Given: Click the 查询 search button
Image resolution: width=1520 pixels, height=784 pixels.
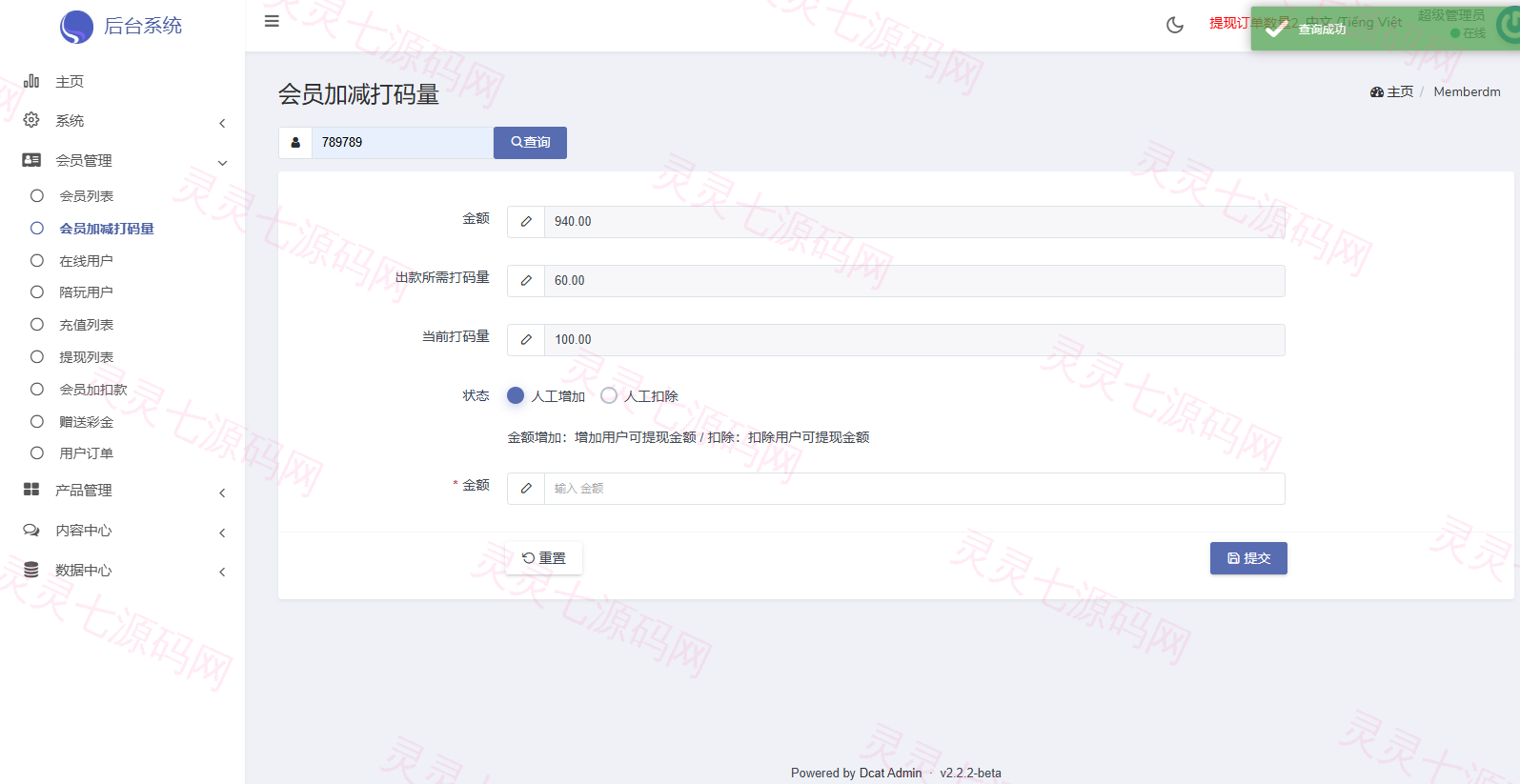Looking at the screenshot, I should point(530,143).
